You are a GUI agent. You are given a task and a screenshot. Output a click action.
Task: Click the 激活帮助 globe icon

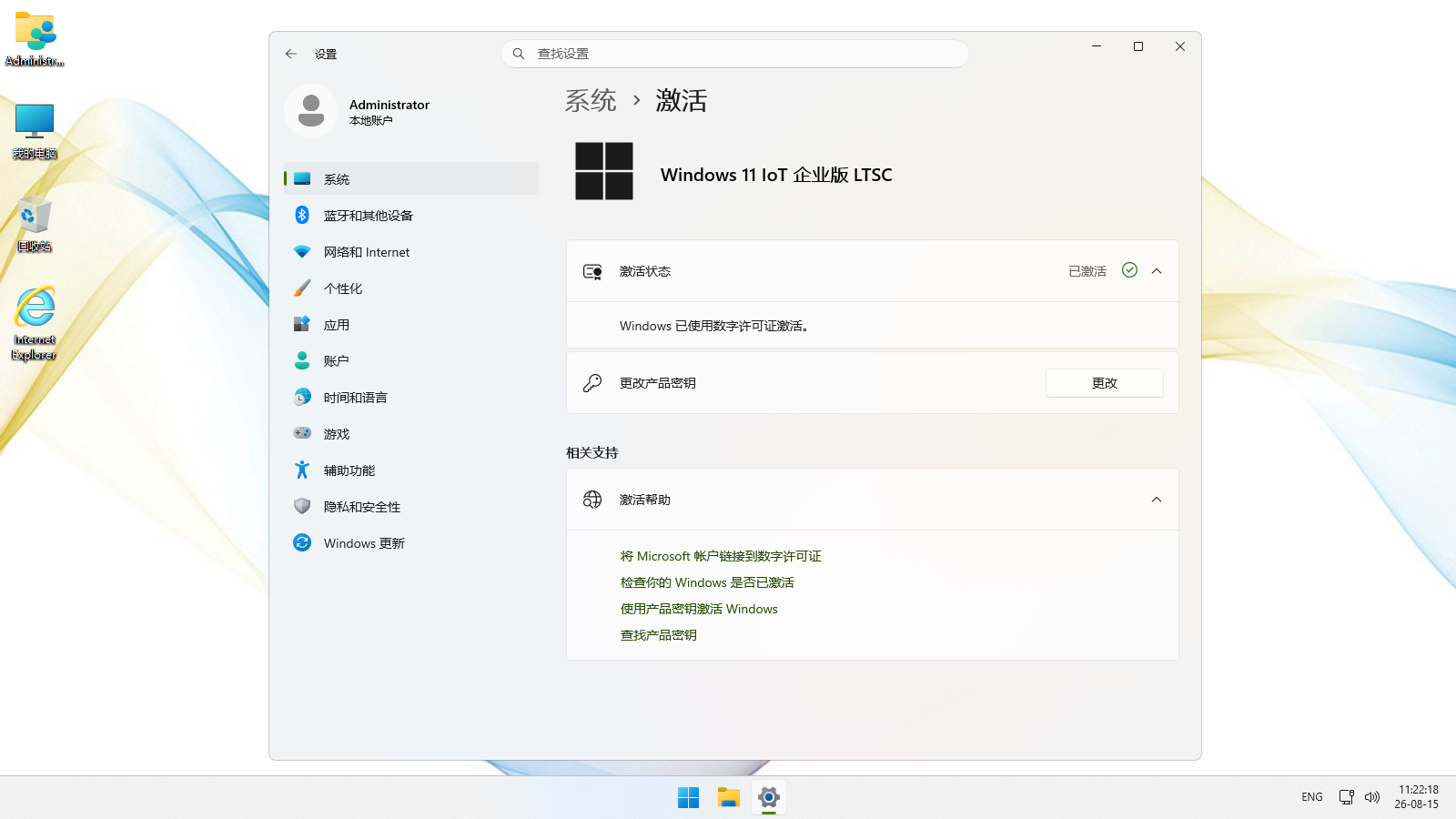pos(592,500)
